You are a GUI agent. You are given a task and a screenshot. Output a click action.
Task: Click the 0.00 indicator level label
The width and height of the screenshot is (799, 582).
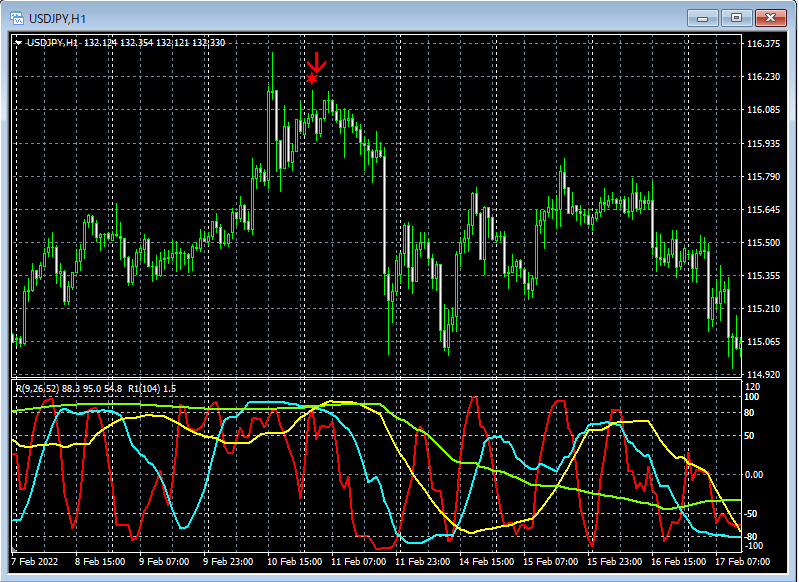pyautogui.click(x=754, y=475)
